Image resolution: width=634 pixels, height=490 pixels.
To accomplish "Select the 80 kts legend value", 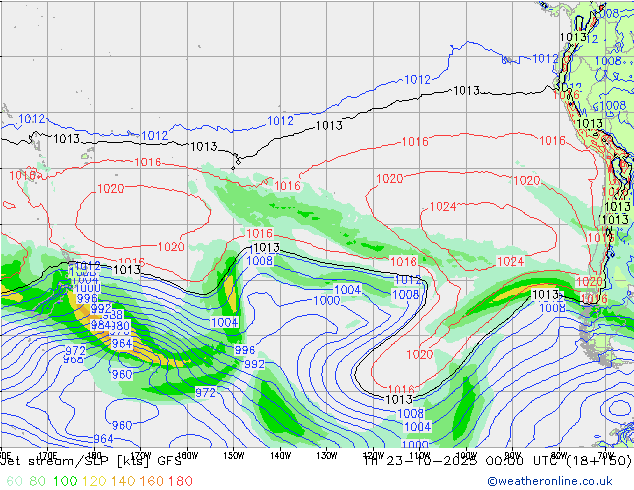I will click(x=38, y=481).
